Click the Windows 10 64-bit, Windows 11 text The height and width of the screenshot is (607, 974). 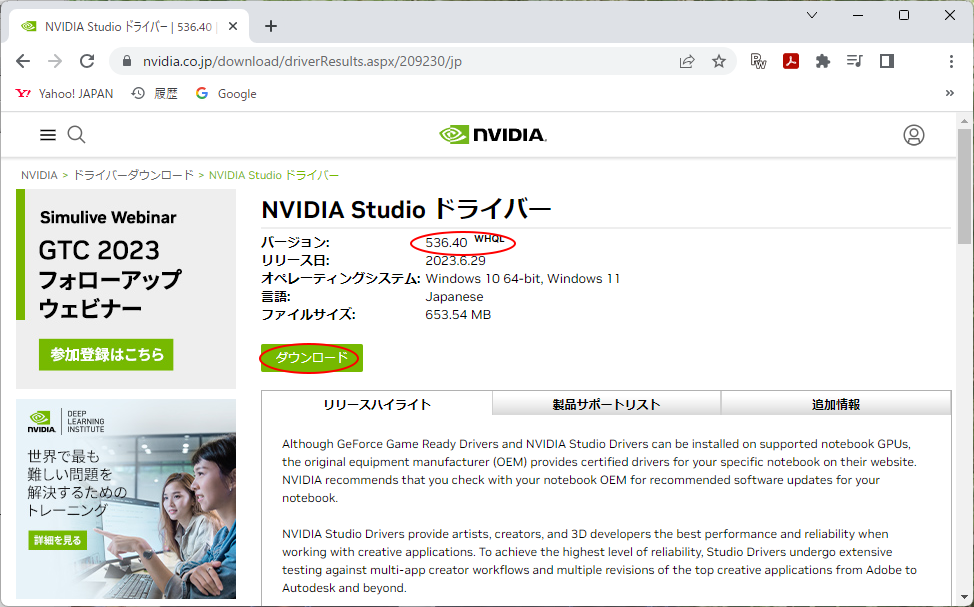tap(522, 278)
